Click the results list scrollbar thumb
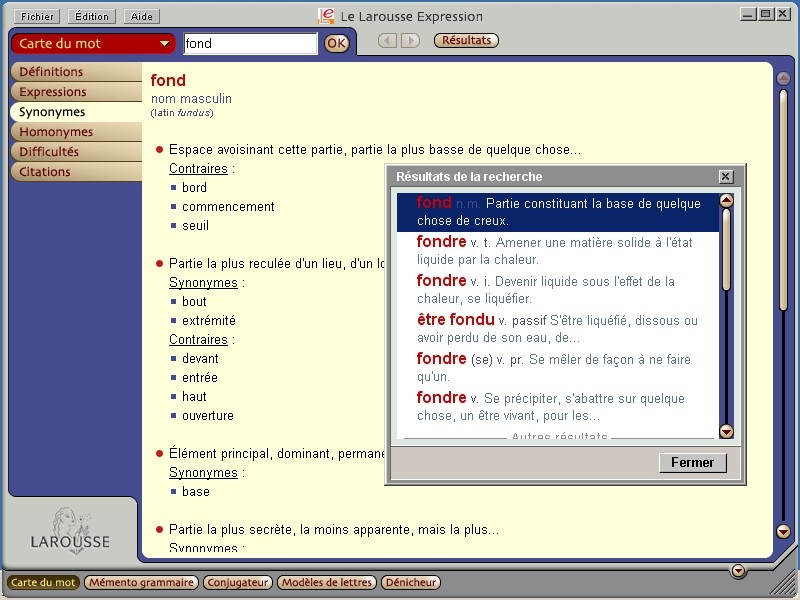Screen dimensions: 800x600 pos(726,250)
